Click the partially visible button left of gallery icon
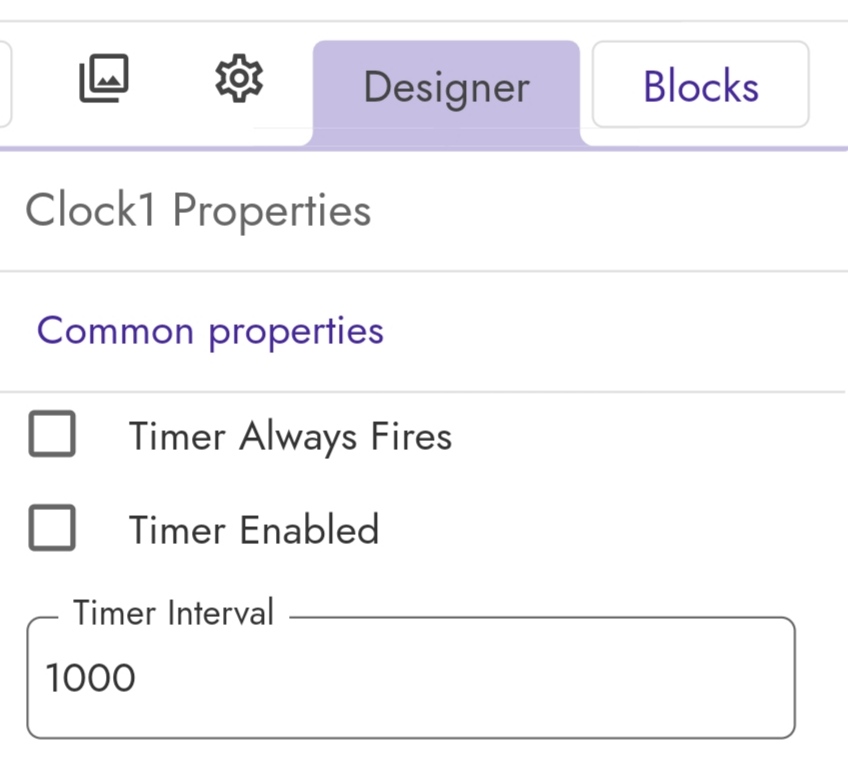Image resolution: width=848 pixels, height=760 pixels. [4, 84]
